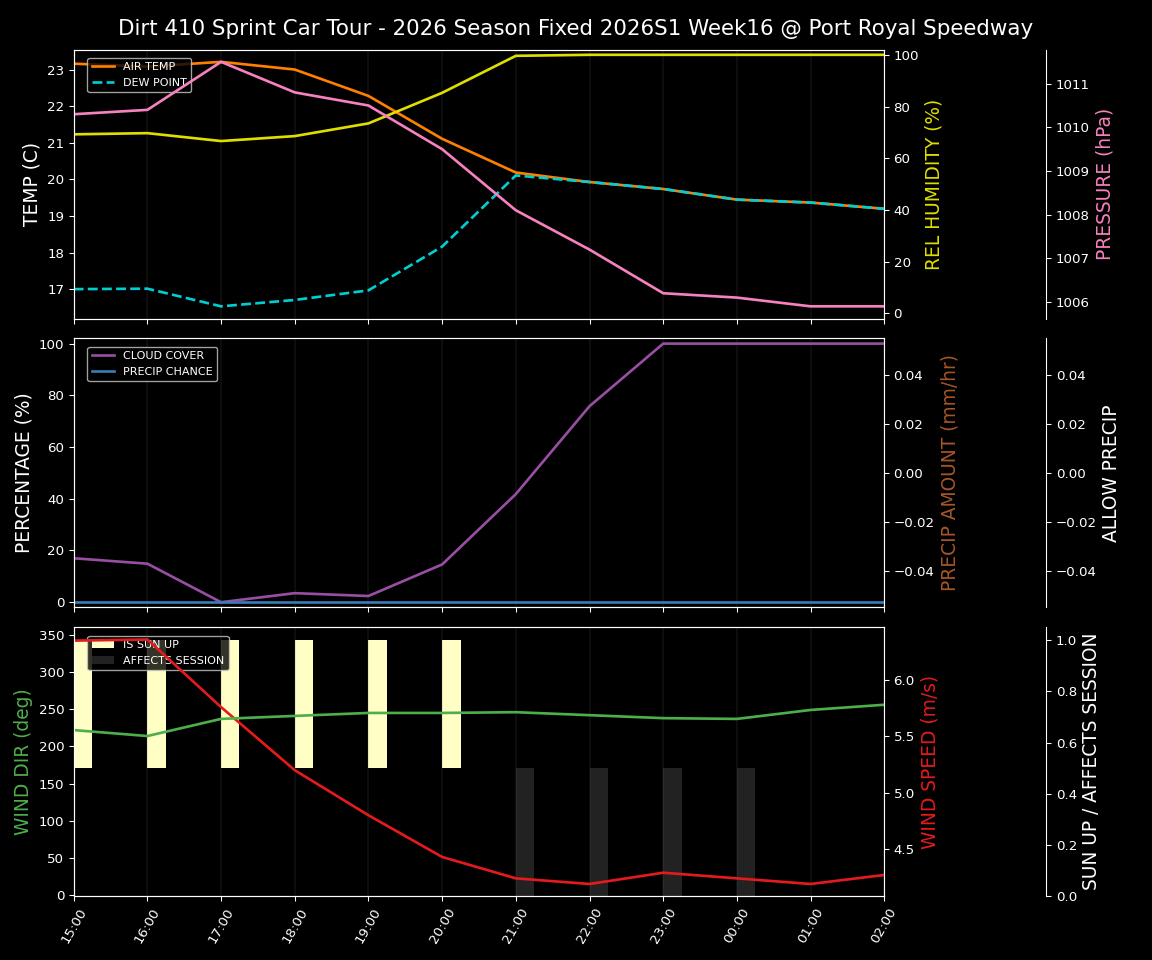Open the bottom chart legend box

click(x=159, y=651)
